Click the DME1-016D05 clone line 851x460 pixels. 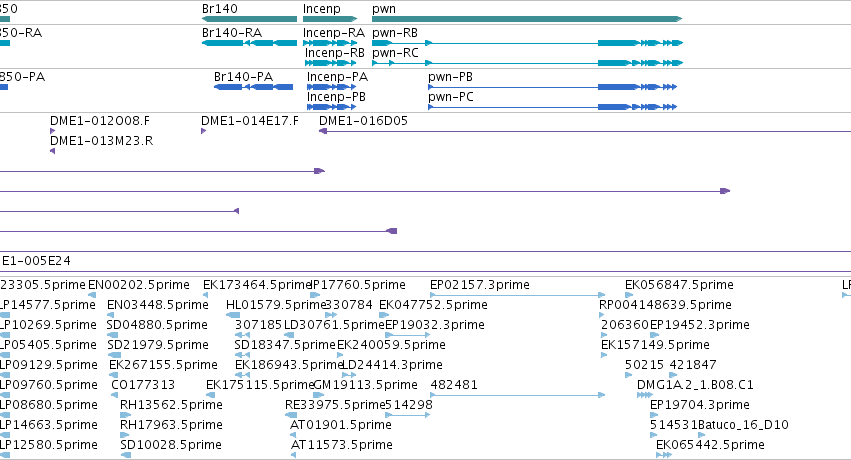coord(585,131)
